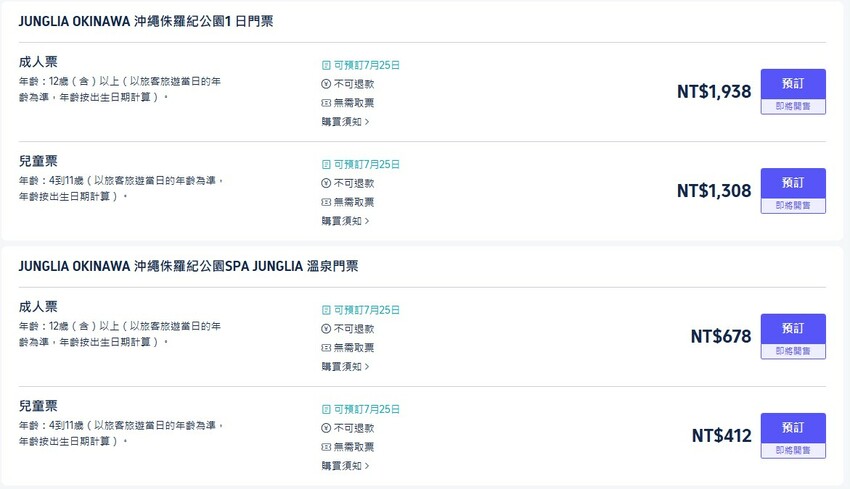Image resolution: width=850 pixels, height=489 pixels.
Task: Expand 購買須知 for 1日門票 adult ticket
Action: point(345,122)
